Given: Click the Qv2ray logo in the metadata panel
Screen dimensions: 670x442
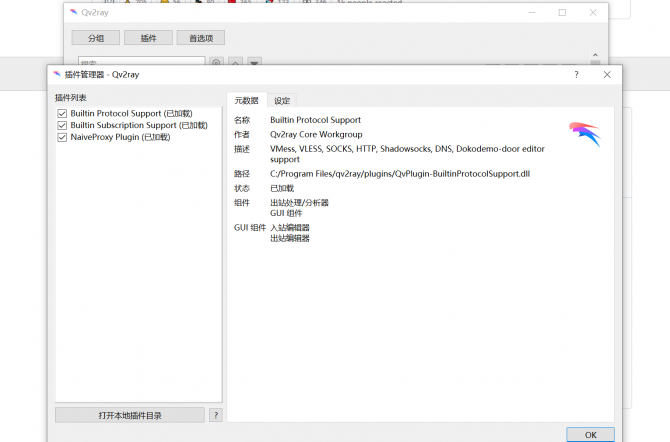Looking at the screenshot, I should [x=584, y=134].
